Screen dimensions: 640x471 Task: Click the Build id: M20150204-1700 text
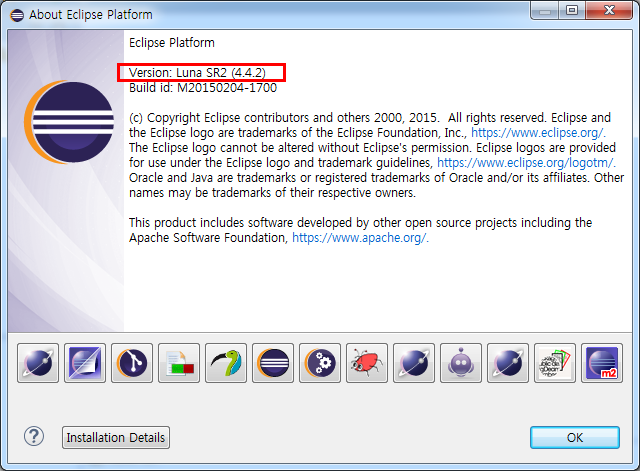[x=203, y=88]
